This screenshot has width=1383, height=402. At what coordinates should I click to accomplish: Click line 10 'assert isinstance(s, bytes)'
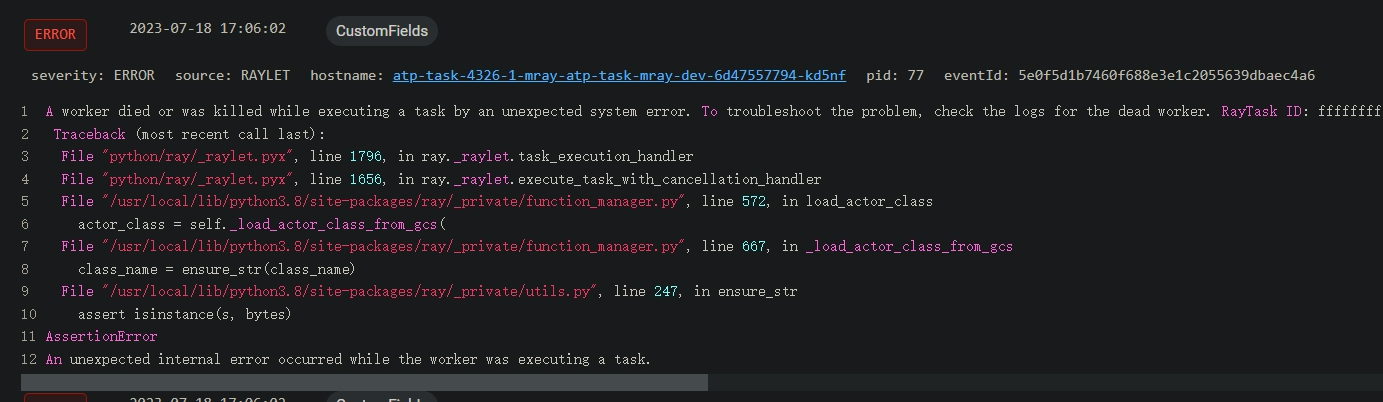185,314
